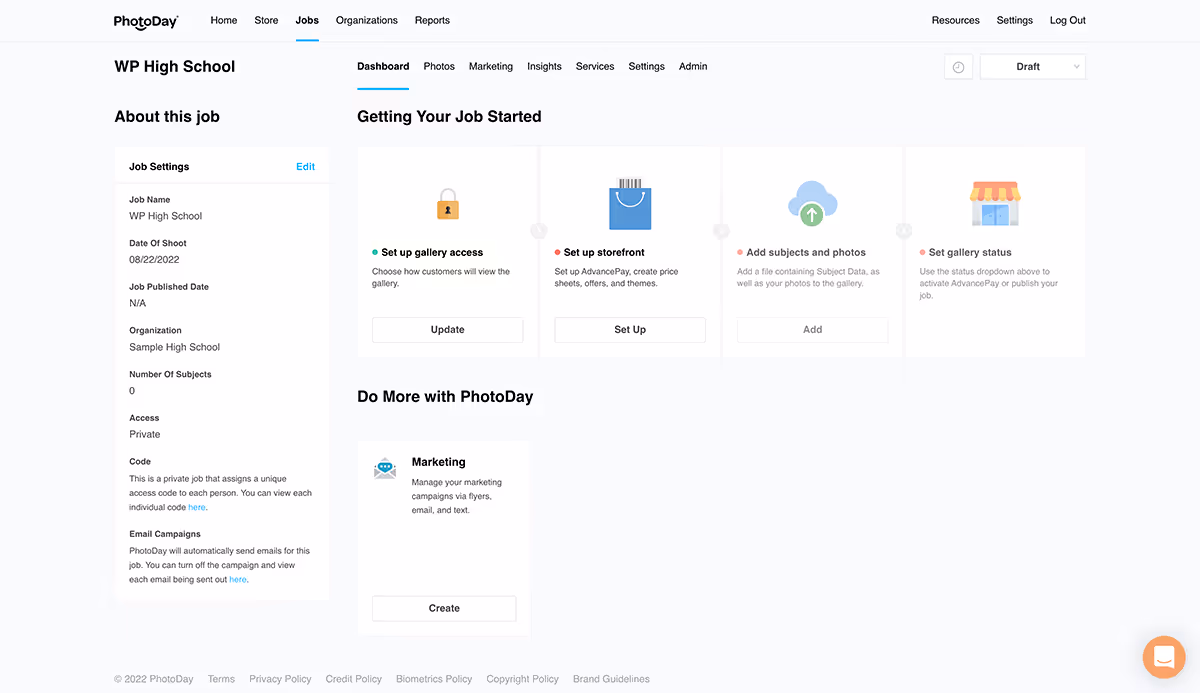Edit the Job Settings

point(305,167)
